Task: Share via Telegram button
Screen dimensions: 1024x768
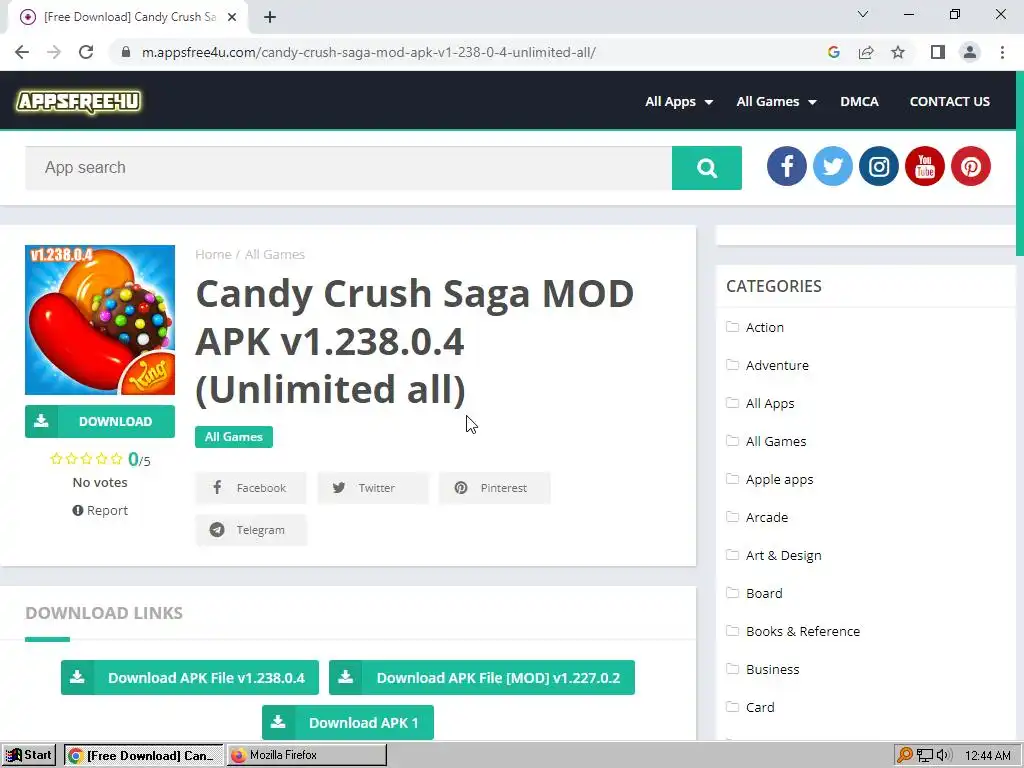Action: tap(250, 530)
